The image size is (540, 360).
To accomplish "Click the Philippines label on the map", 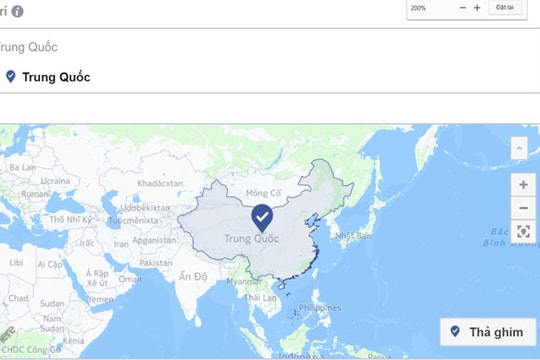I will point(320,307).
